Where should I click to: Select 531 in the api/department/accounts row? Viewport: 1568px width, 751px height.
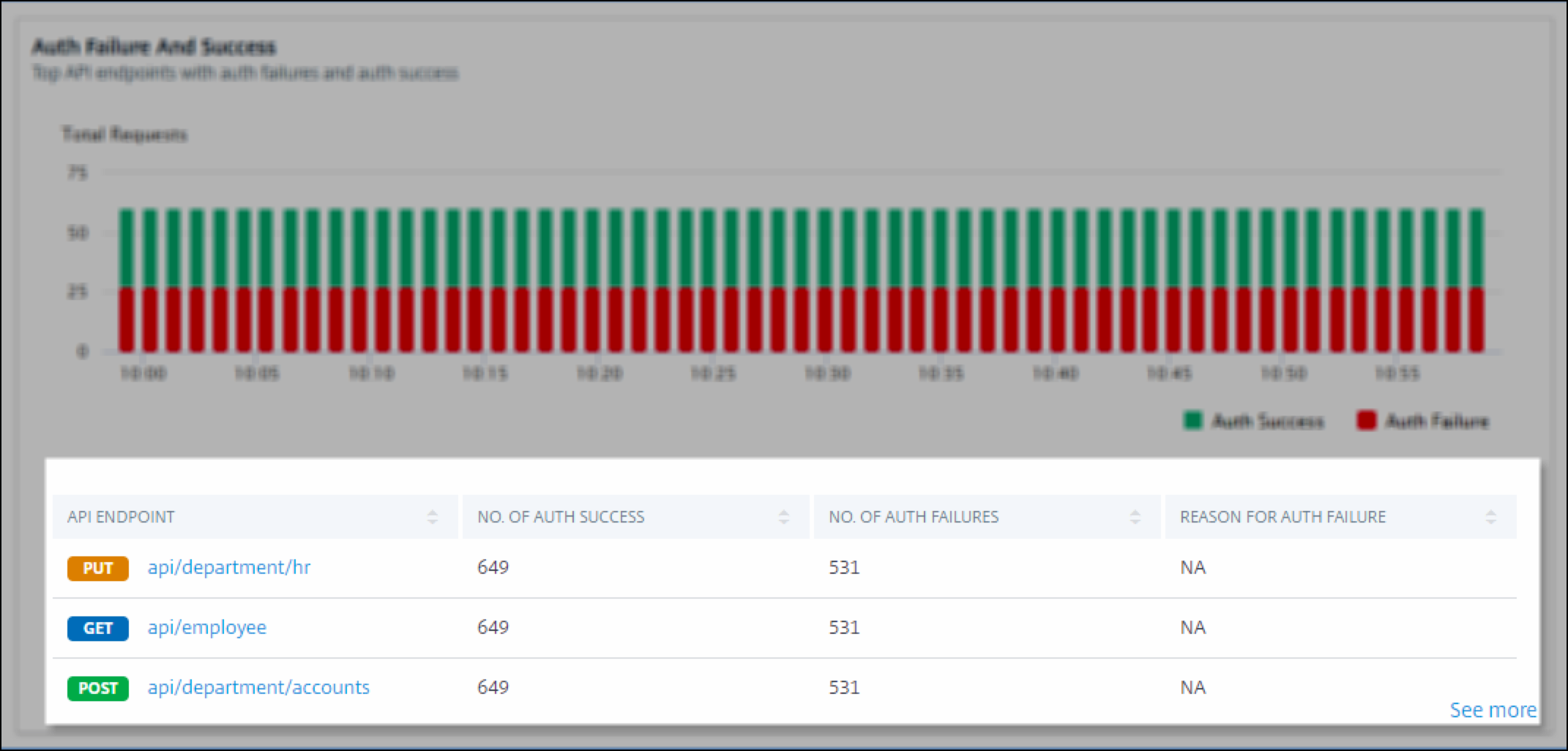point(844,687)
